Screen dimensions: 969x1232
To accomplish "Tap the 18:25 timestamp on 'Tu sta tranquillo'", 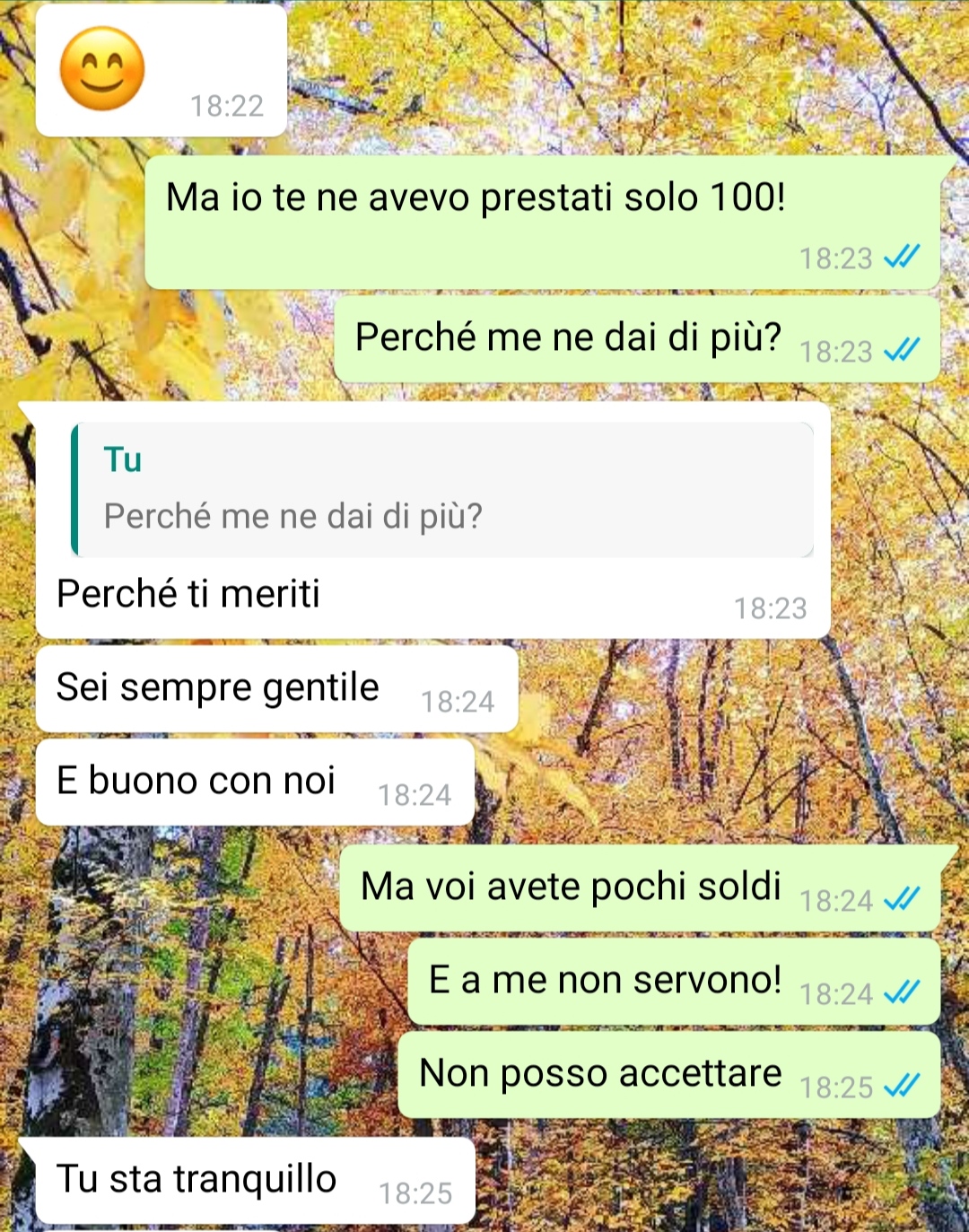I will (x=415, y=1193).
